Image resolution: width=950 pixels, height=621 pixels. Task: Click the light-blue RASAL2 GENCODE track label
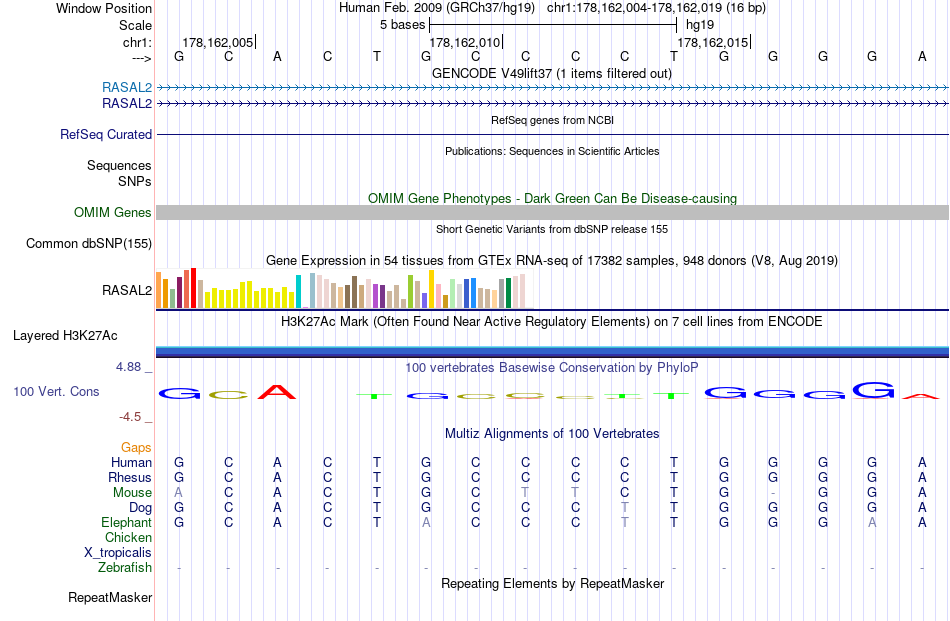click(127, 88)
